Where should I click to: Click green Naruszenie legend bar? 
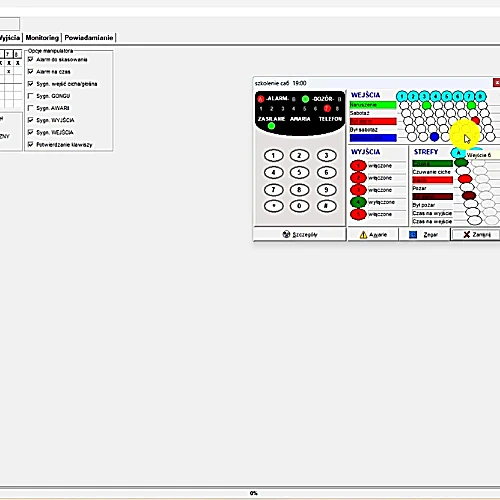coord(373,105)
